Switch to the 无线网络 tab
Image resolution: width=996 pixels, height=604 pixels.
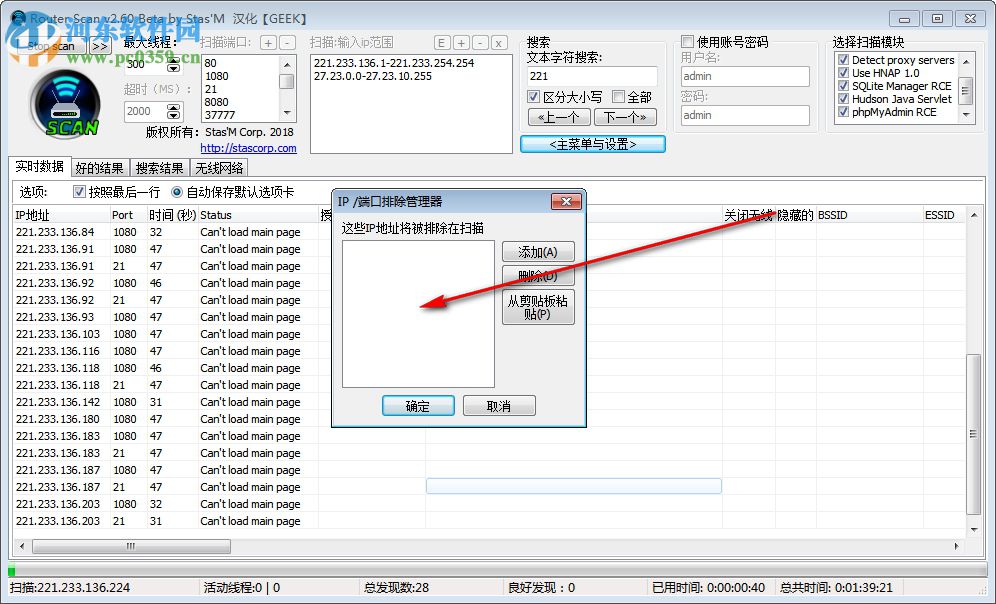tap(220, 168)
